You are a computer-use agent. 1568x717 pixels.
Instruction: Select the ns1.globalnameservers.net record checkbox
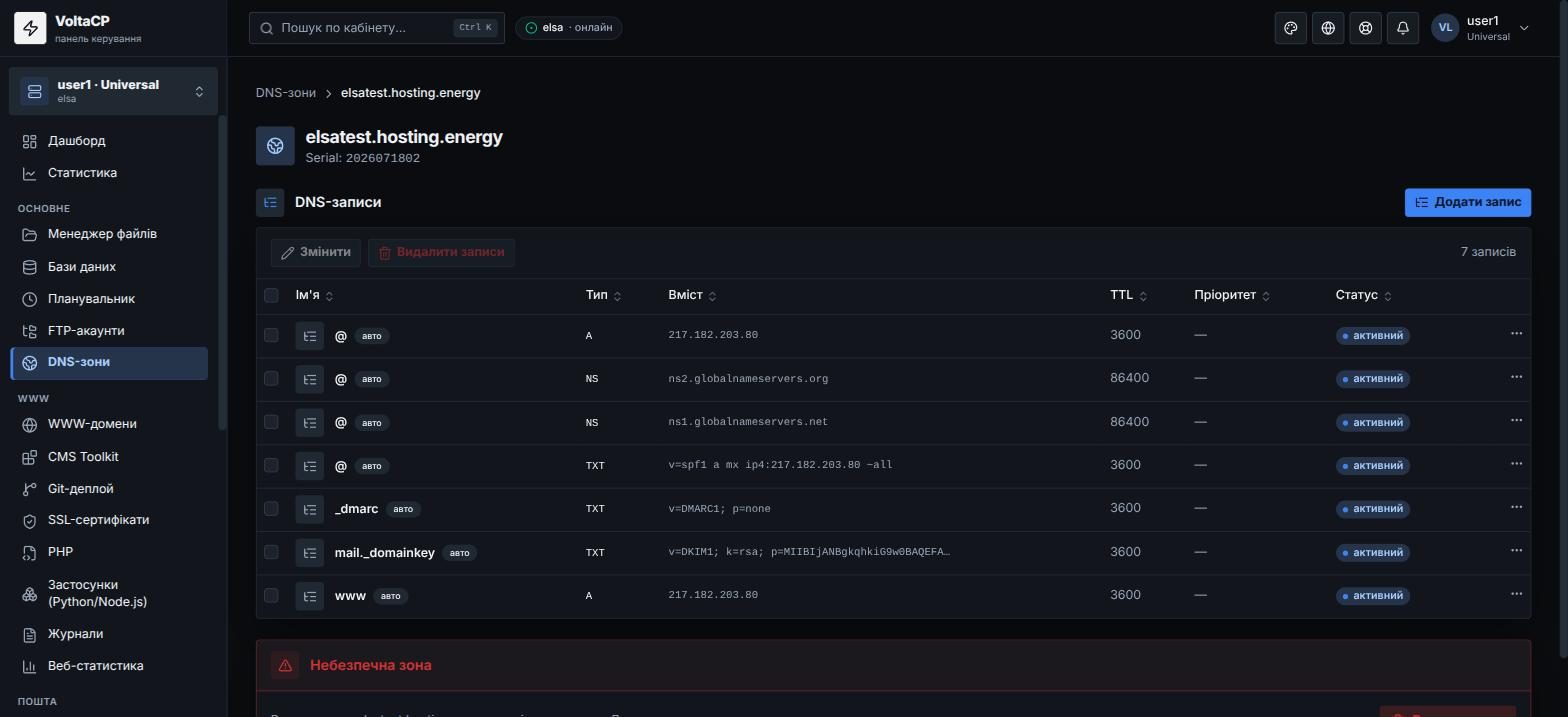click(271, 422)
